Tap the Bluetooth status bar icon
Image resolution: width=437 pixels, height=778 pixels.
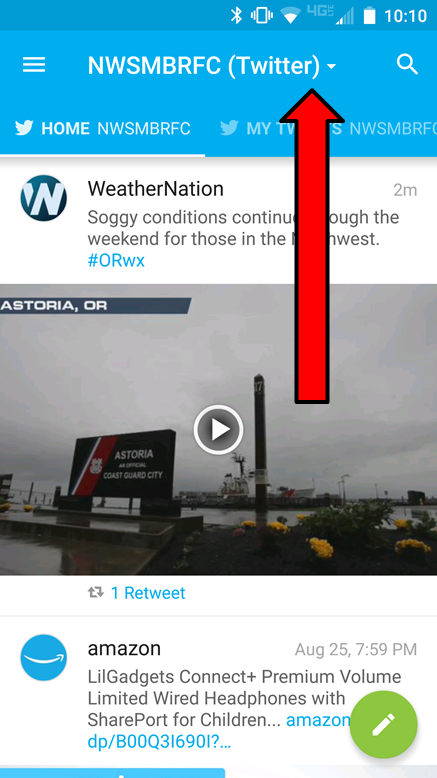236,15
